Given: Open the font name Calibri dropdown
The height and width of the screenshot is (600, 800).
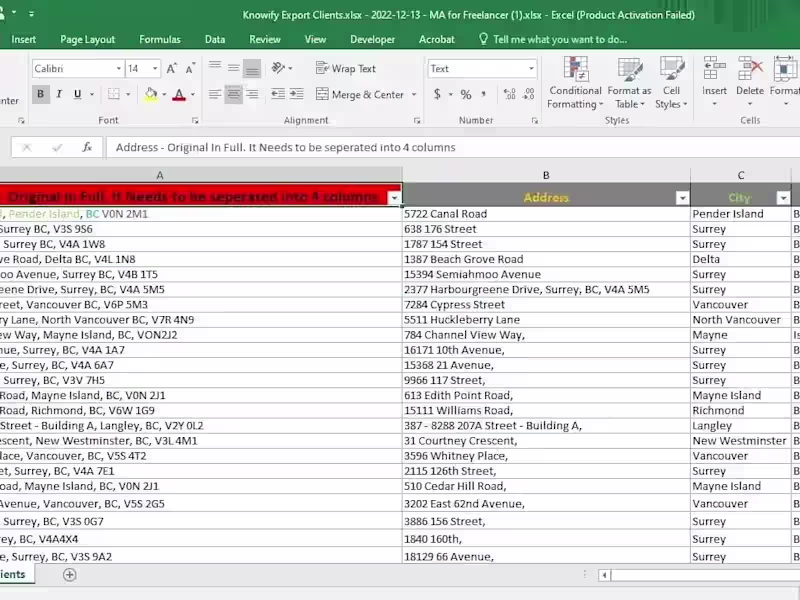Looking at the screenshot, I should 118,68.
